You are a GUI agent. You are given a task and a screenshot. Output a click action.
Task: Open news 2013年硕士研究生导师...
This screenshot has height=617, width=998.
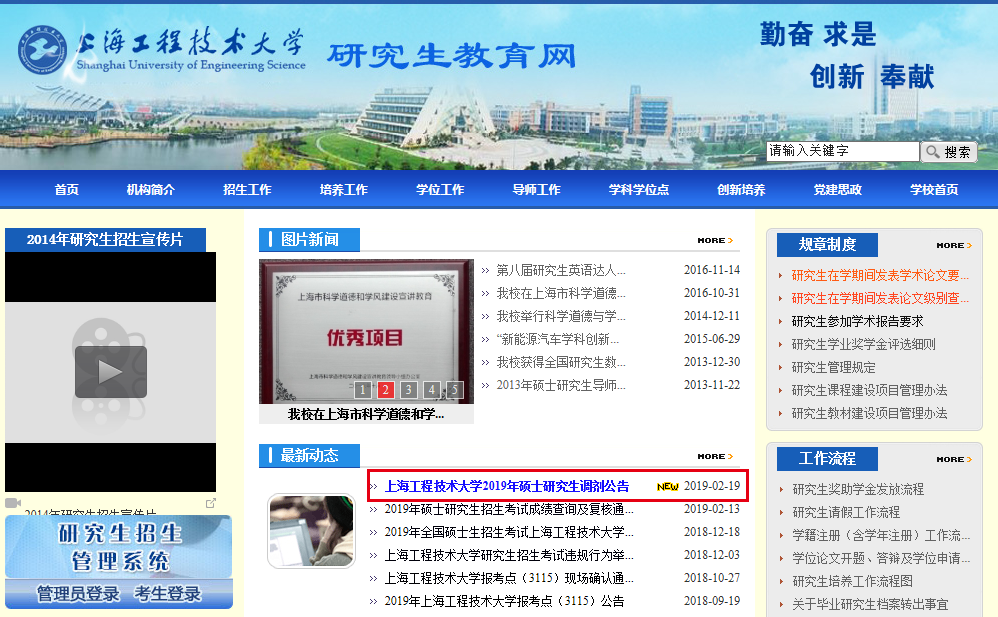[561, 385]
